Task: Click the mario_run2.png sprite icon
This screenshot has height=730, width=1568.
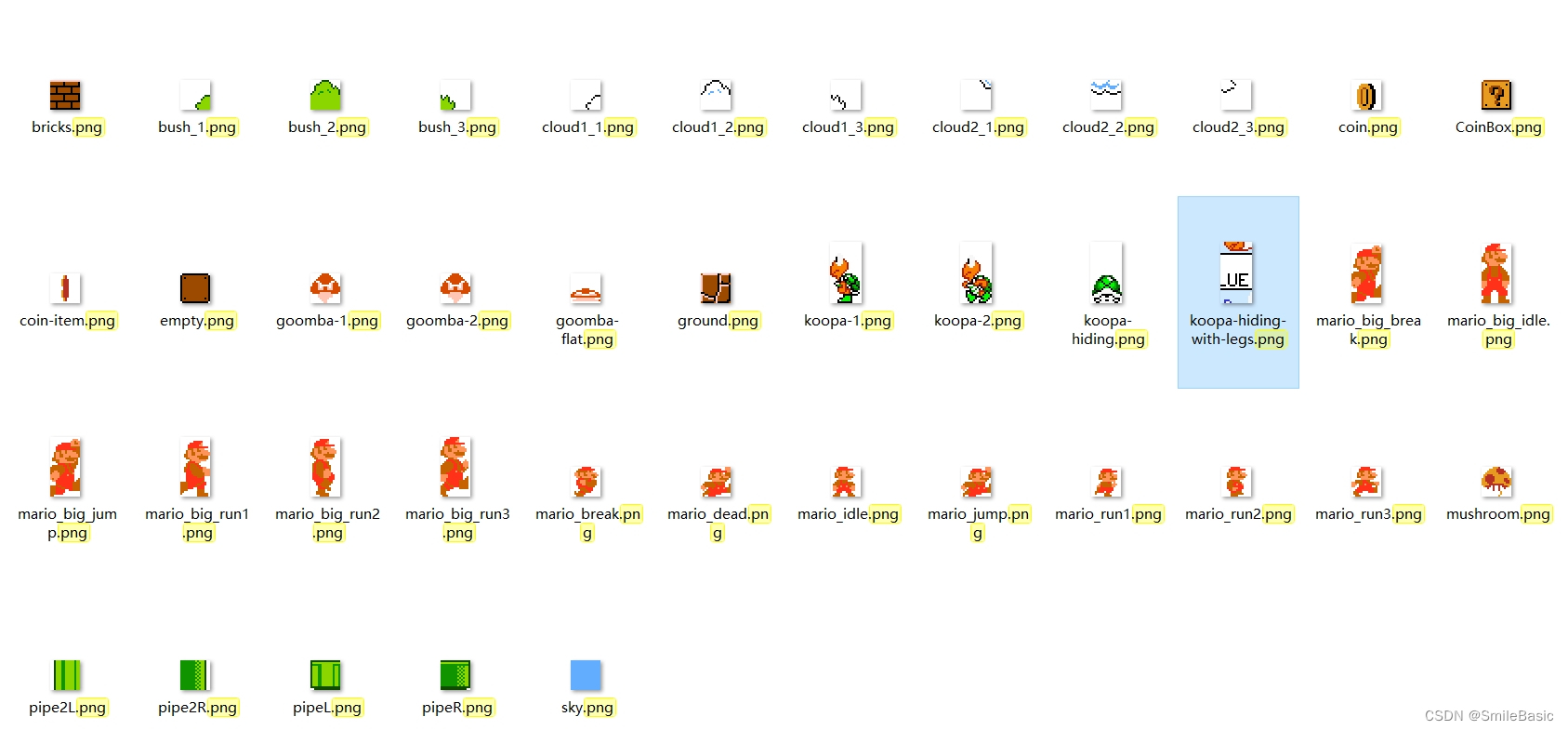Action: pos(1236,482)
